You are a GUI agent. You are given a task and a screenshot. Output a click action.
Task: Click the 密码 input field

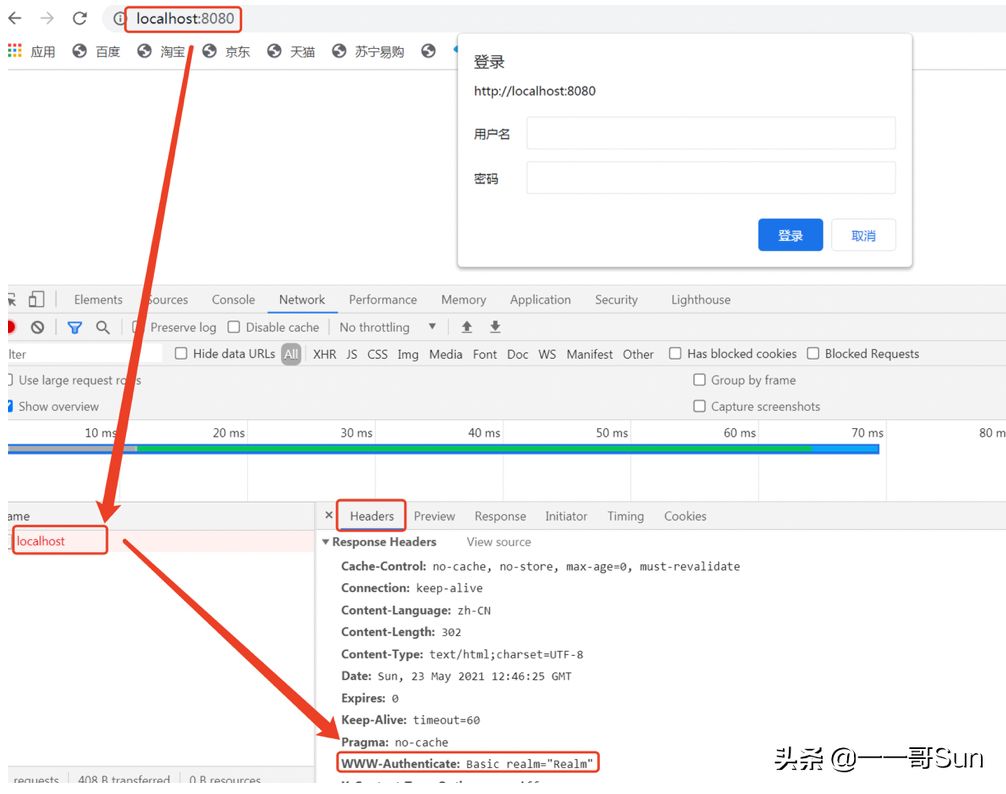(x=711, y=178)
